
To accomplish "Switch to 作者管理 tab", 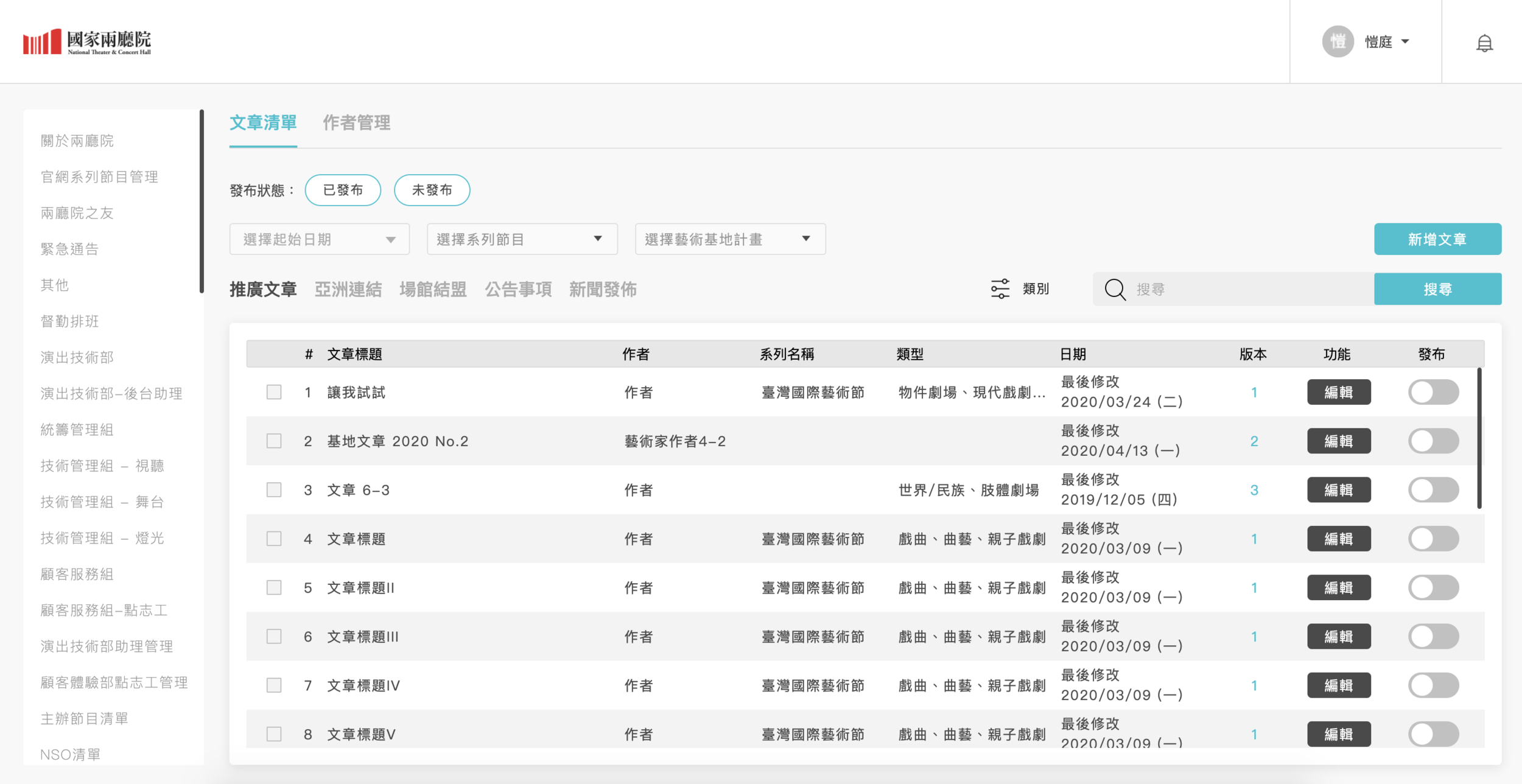I will tap(356, 123).
